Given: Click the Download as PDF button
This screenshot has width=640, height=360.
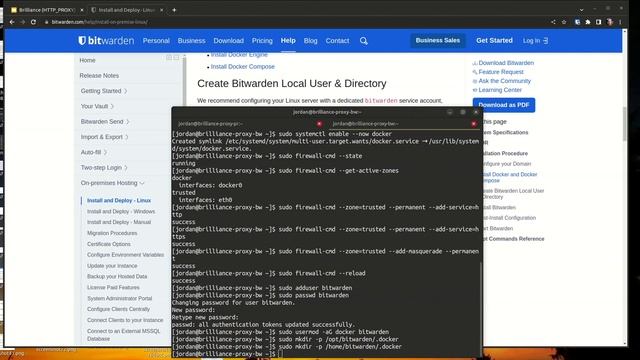Looking at the screenshot, I should coord(504,105).
